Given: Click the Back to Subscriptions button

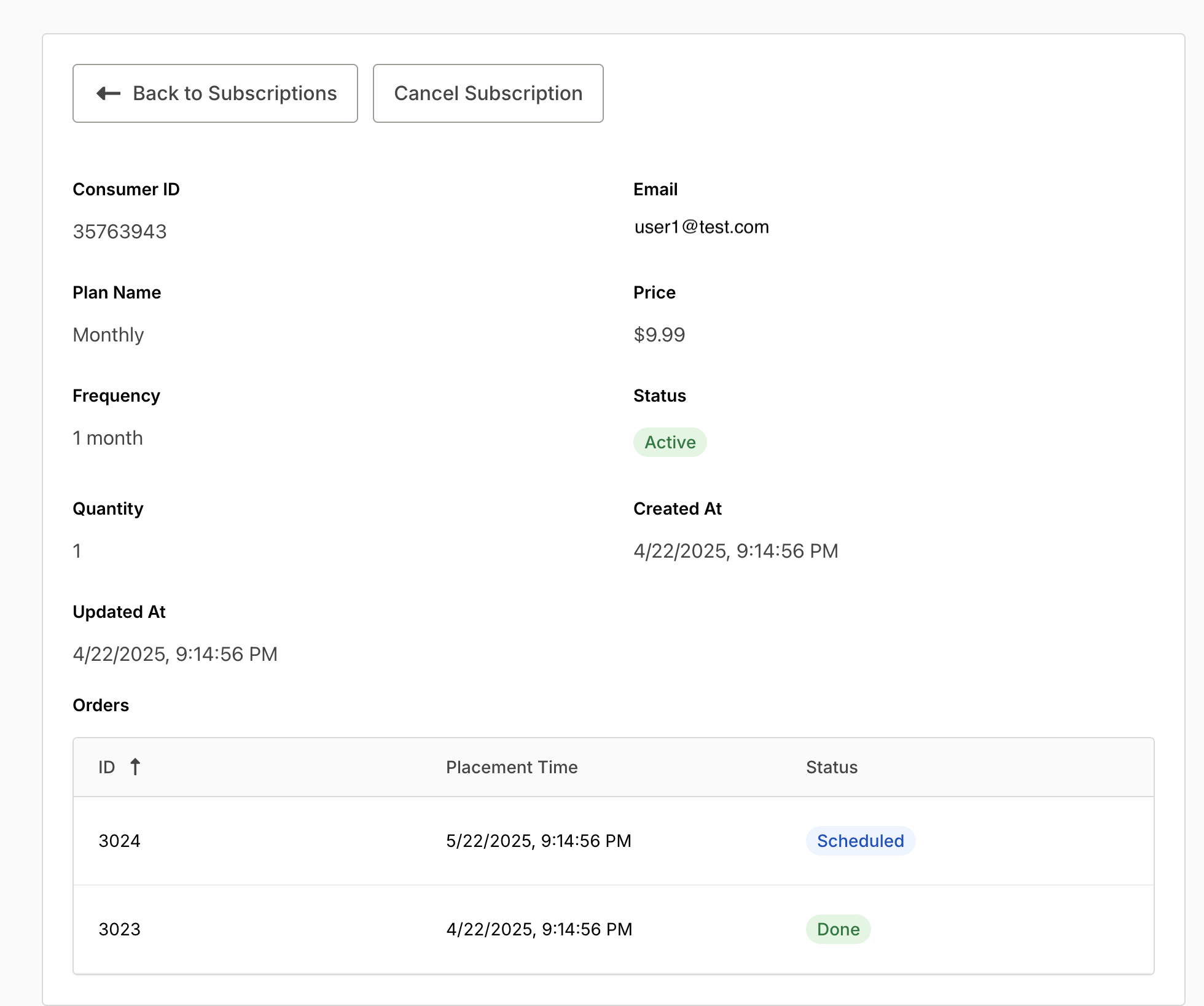Looking at the screenshot, I should click(x=215, y=93).
